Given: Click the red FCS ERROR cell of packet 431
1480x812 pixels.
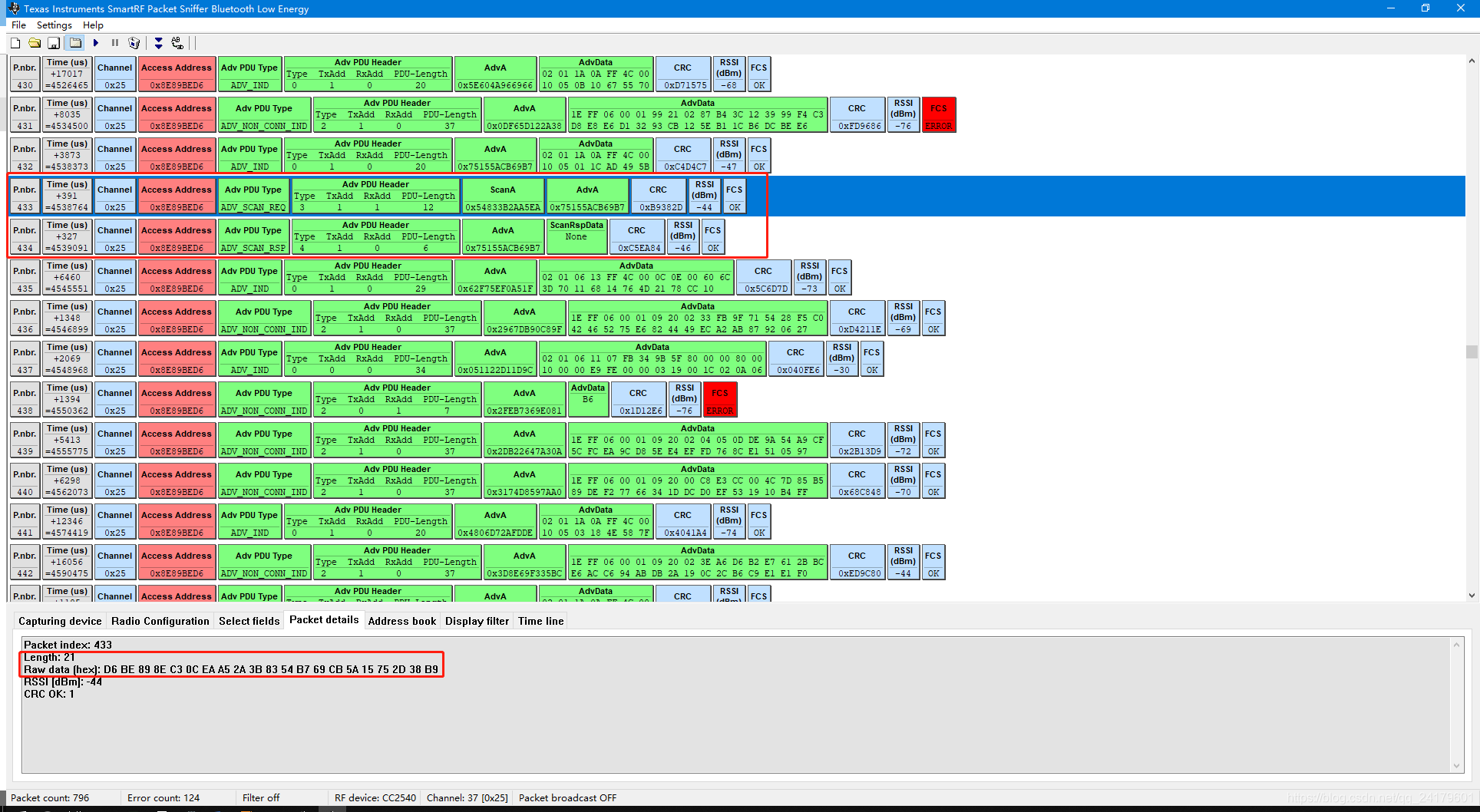Looking at the screenshot, I should [x=939, y=115].
